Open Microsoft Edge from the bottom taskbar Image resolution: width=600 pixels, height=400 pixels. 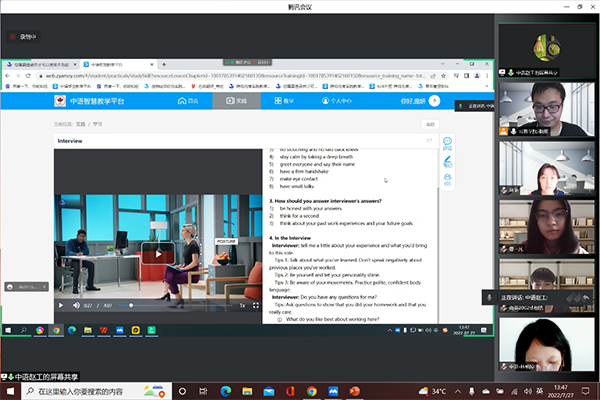[226, 391]
